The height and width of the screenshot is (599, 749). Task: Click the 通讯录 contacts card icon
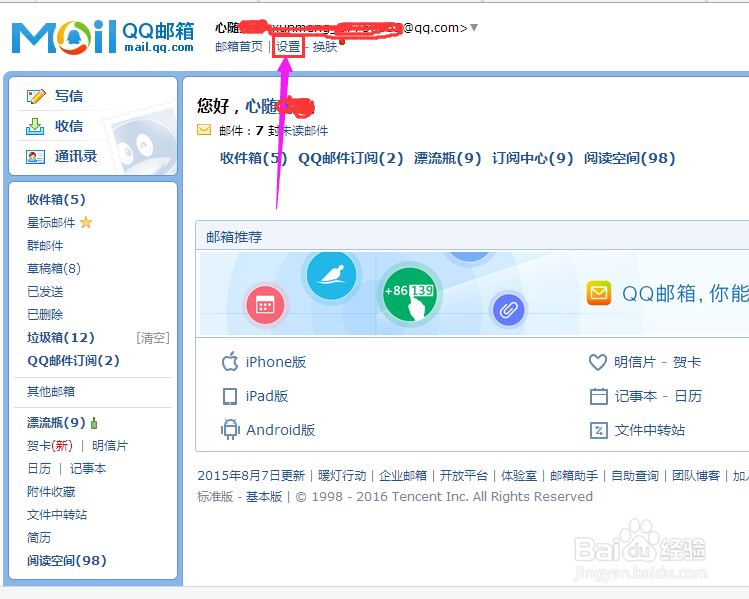35,157
